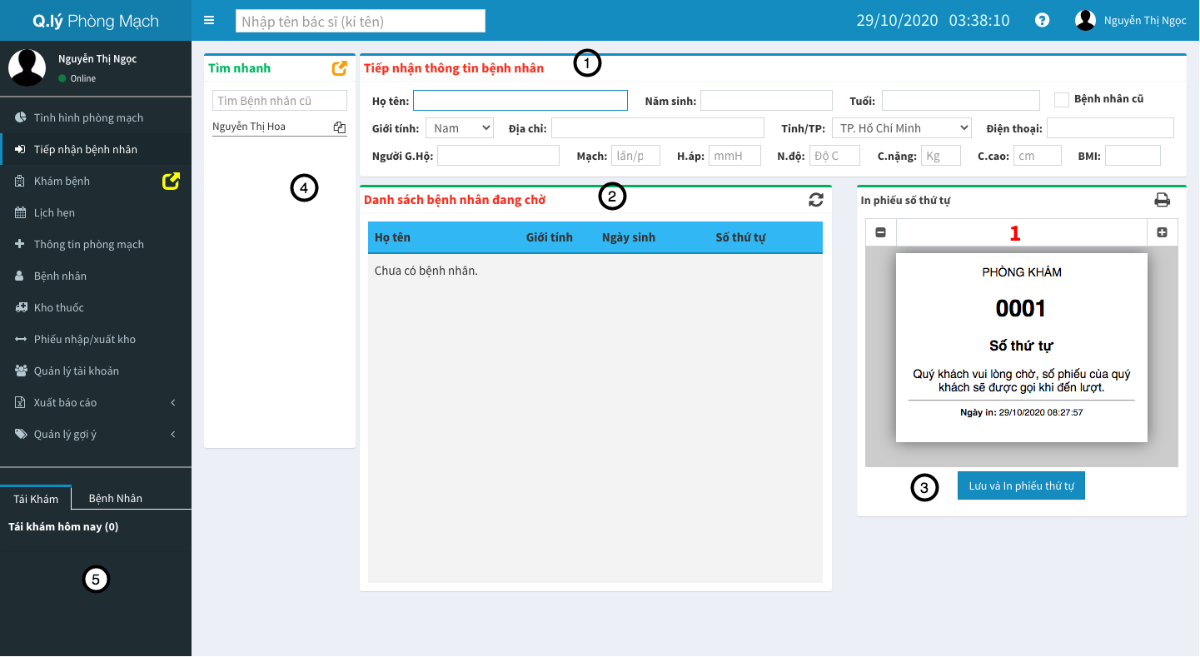Click the copy icon next to Nguyễn Thị Hoa
Viewport: 1200px width, 657px height.
tap(338, 125)
